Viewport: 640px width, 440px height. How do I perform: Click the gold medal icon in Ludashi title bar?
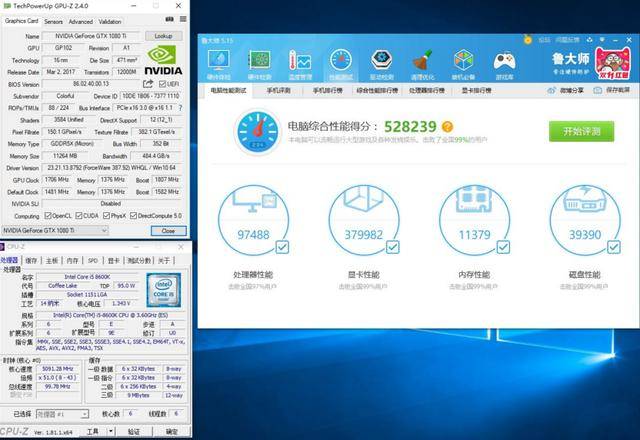pos(528,40)
